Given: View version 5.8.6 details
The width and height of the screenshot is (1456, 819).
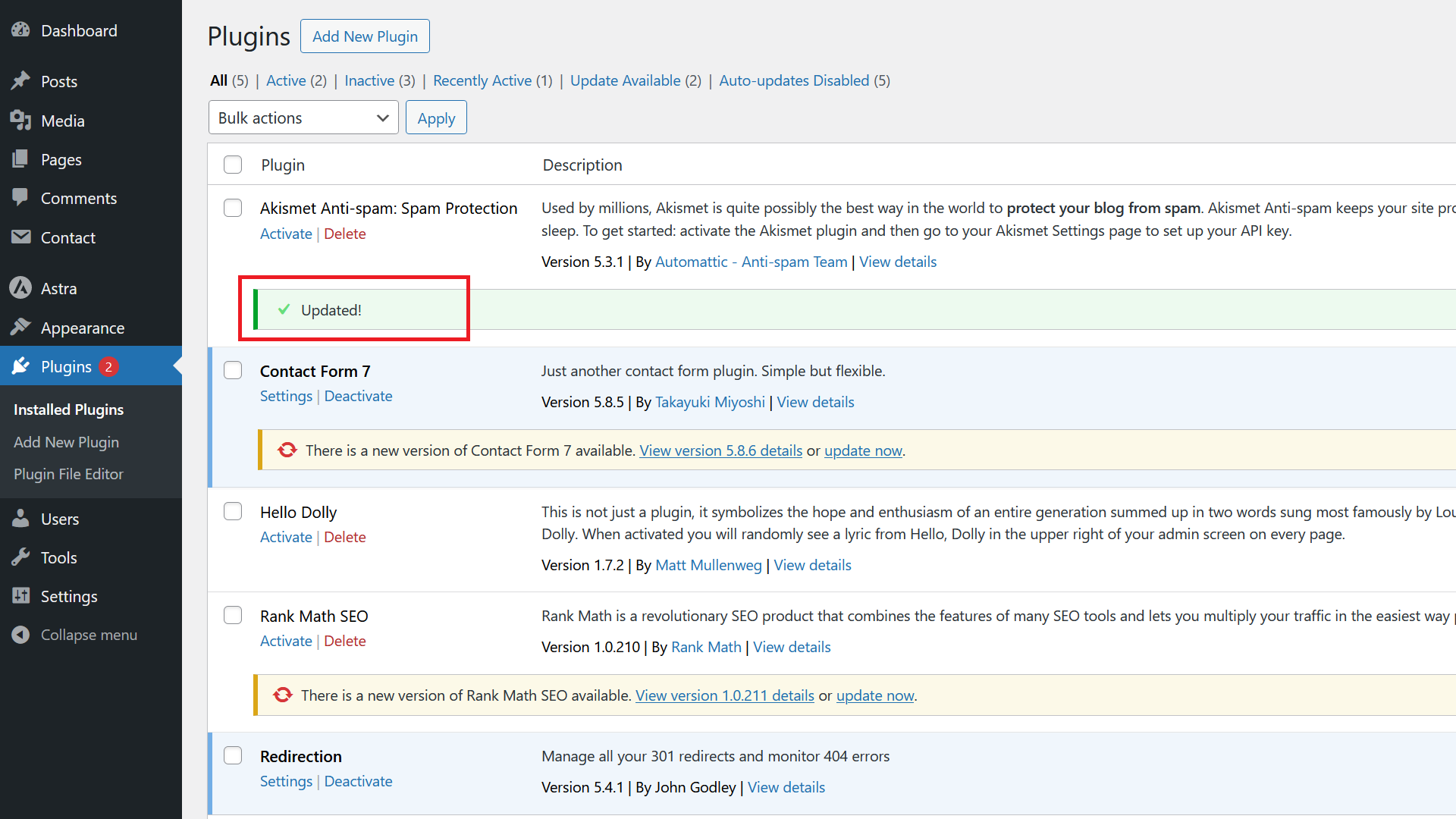Looking at the screenshot, I should tap(720, 450).
